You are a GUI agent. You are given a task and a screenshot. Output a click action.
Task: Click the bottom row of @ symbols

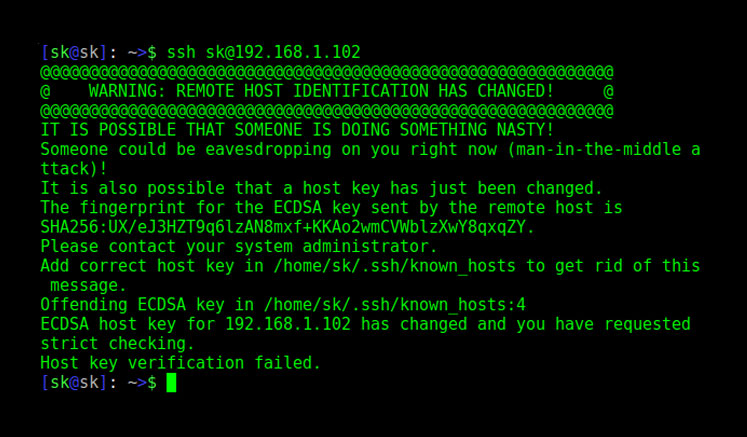tap(327, 110)
